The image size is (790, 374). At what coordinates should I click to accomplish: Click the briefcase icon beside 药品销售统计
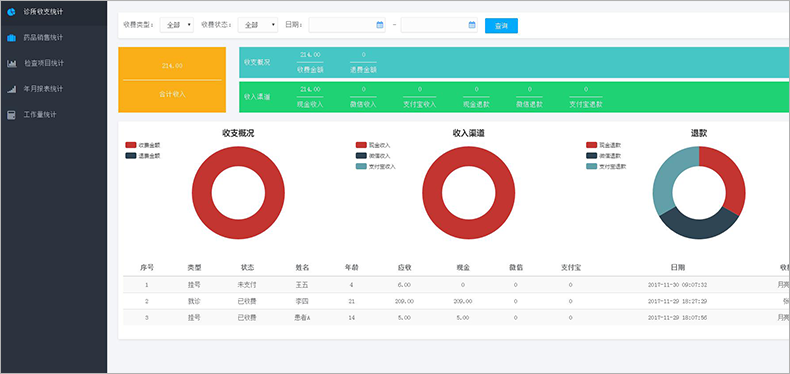coord(11,38)
